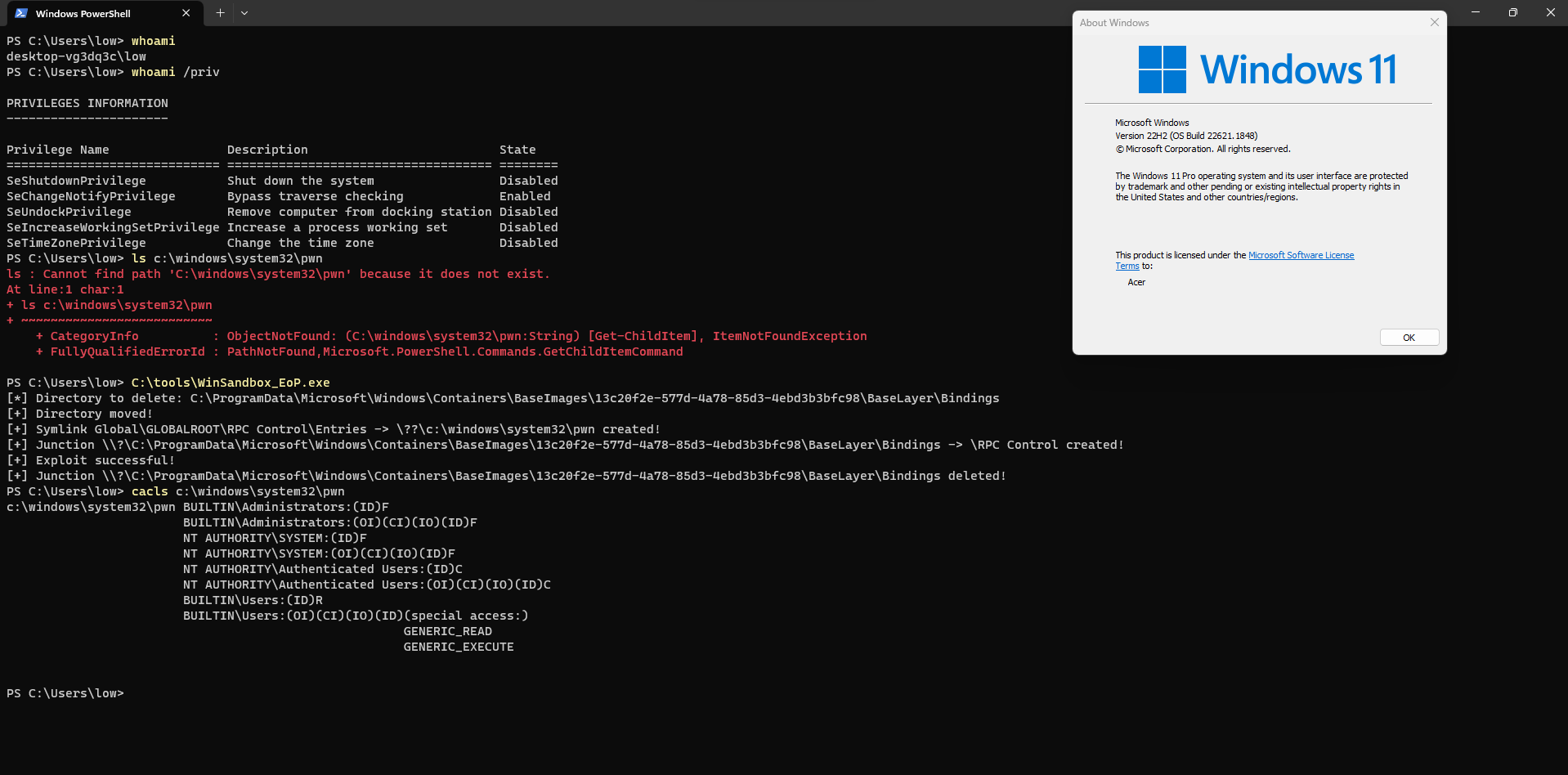Click the red 'Cannot find path' error line

click(x=278, y=274)
